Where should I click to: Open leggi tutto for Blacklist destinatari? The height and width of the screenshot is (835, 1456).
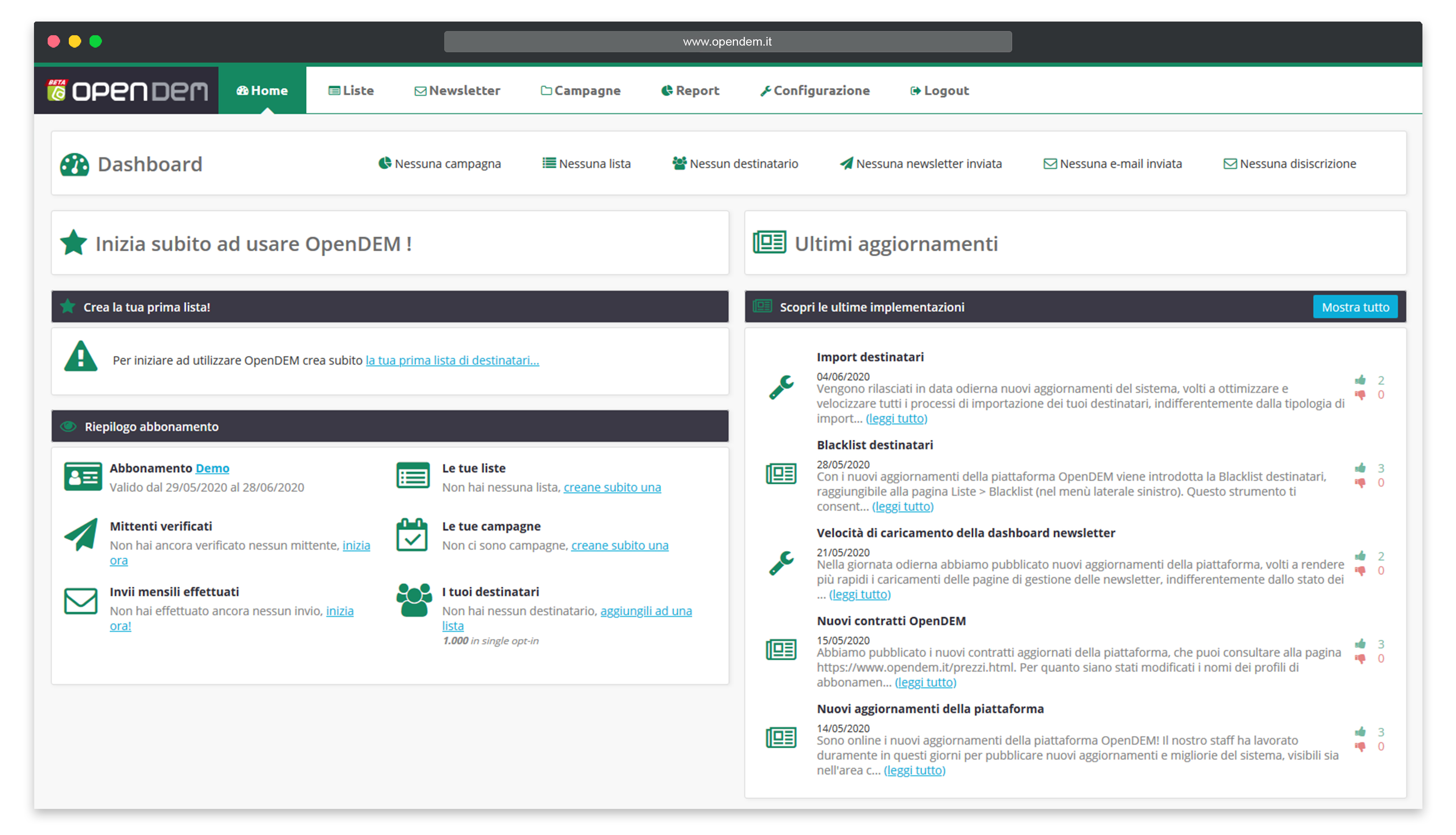pyautogui.click(x=902, y=506)
